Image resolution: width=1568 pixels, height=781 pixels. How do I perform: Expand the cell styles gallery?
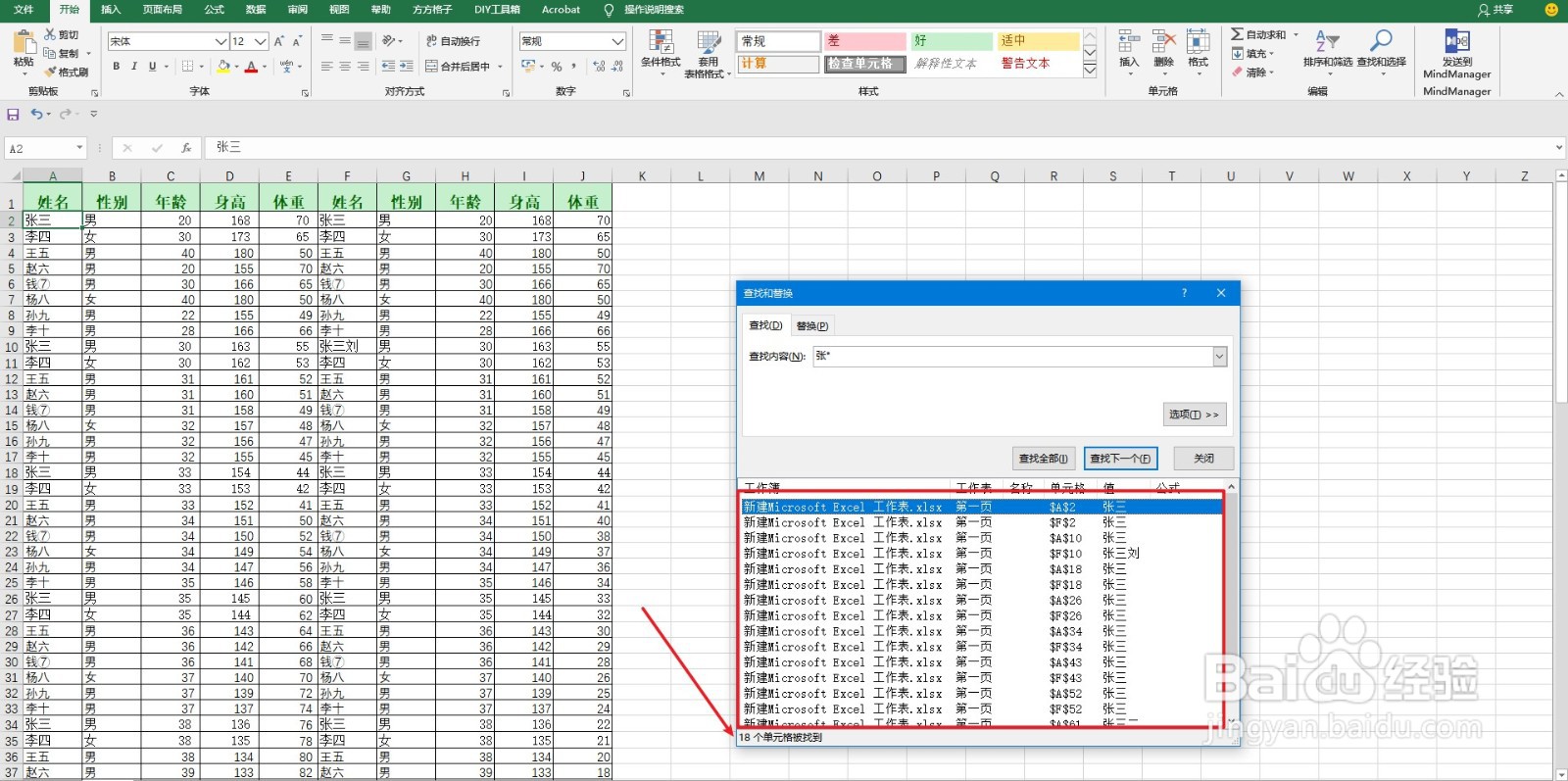pyautogui.click(x=1090, y=72)
